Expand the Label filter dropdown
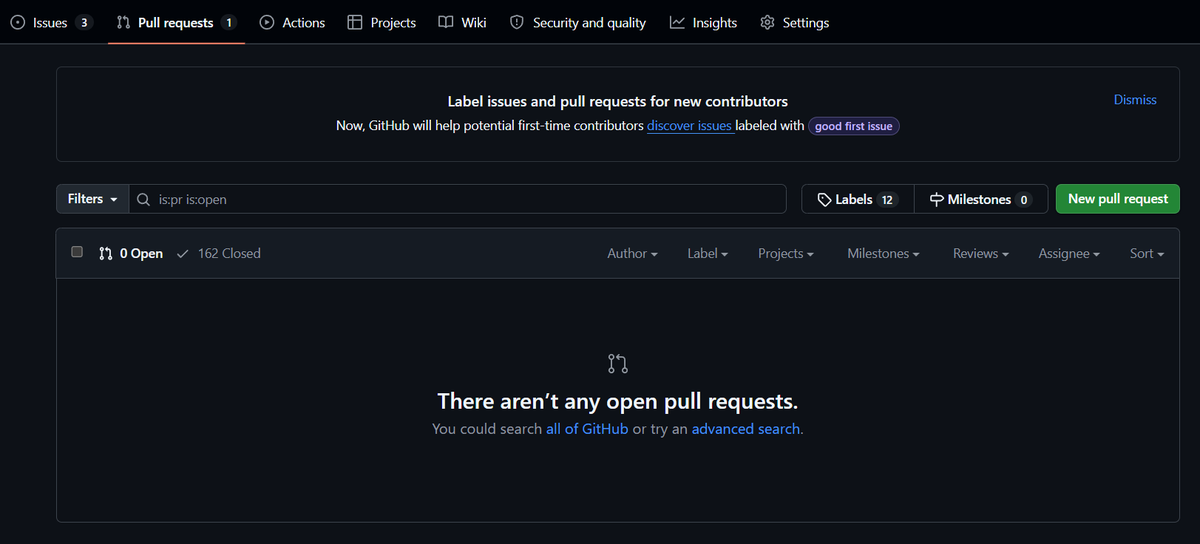This screenshot has height=544, width=1200. pyautogui.click(x=707, y=254)
